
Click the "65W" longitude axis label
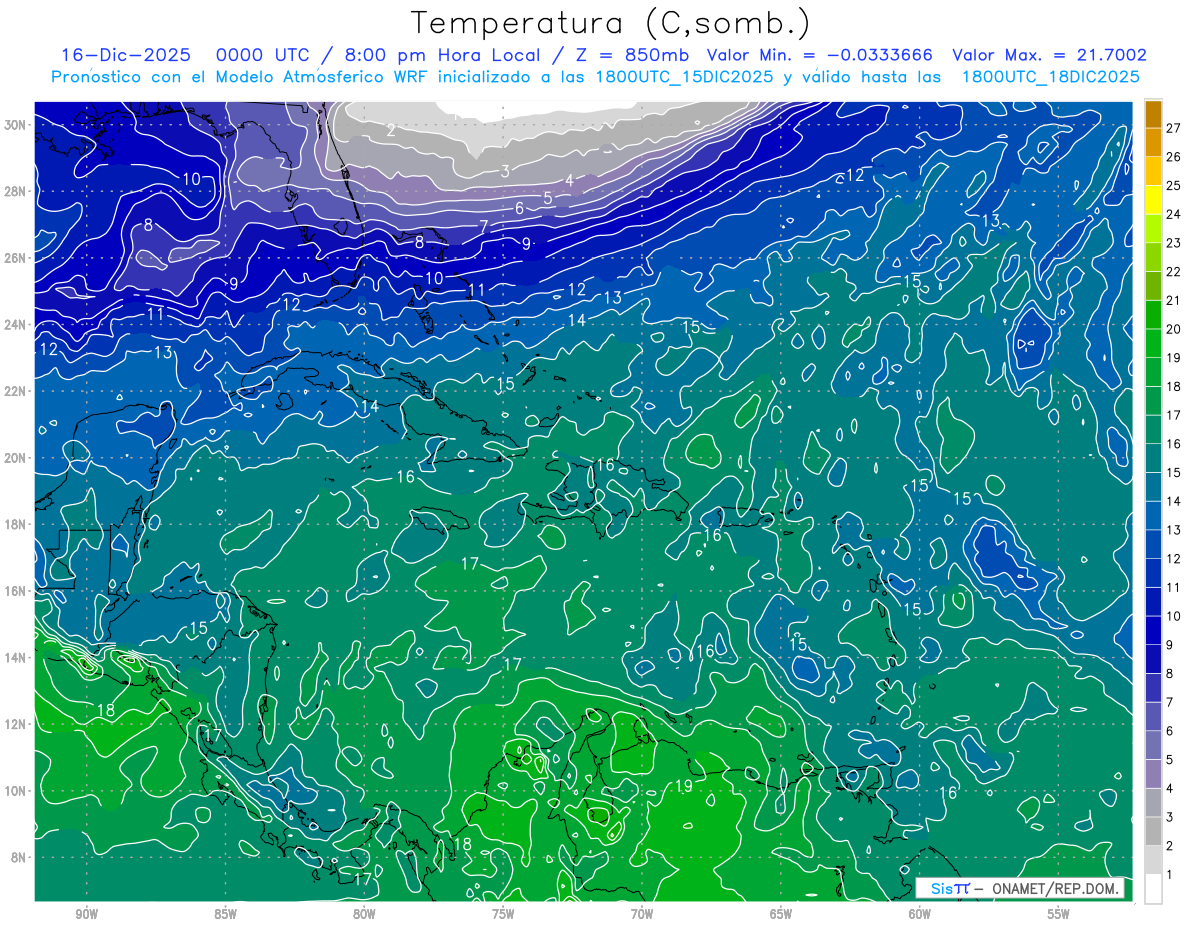tap(781, 914)
